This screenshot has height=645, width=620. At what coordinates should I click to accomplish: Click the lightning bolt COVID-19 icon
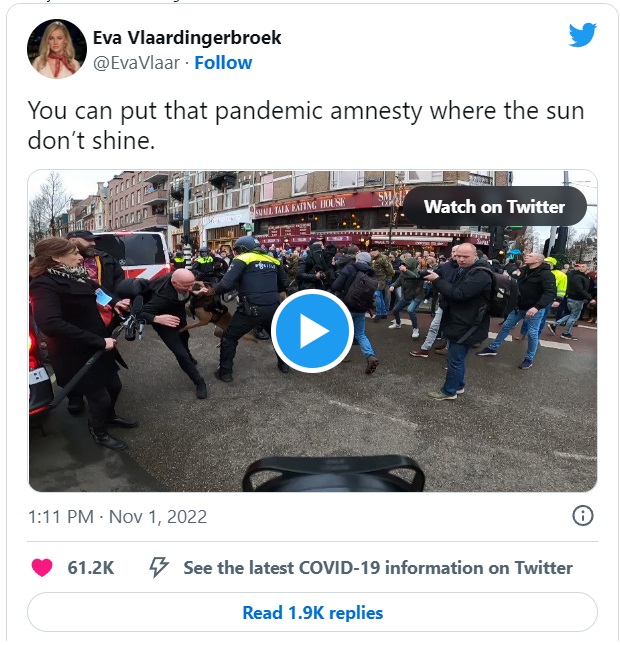158,568
